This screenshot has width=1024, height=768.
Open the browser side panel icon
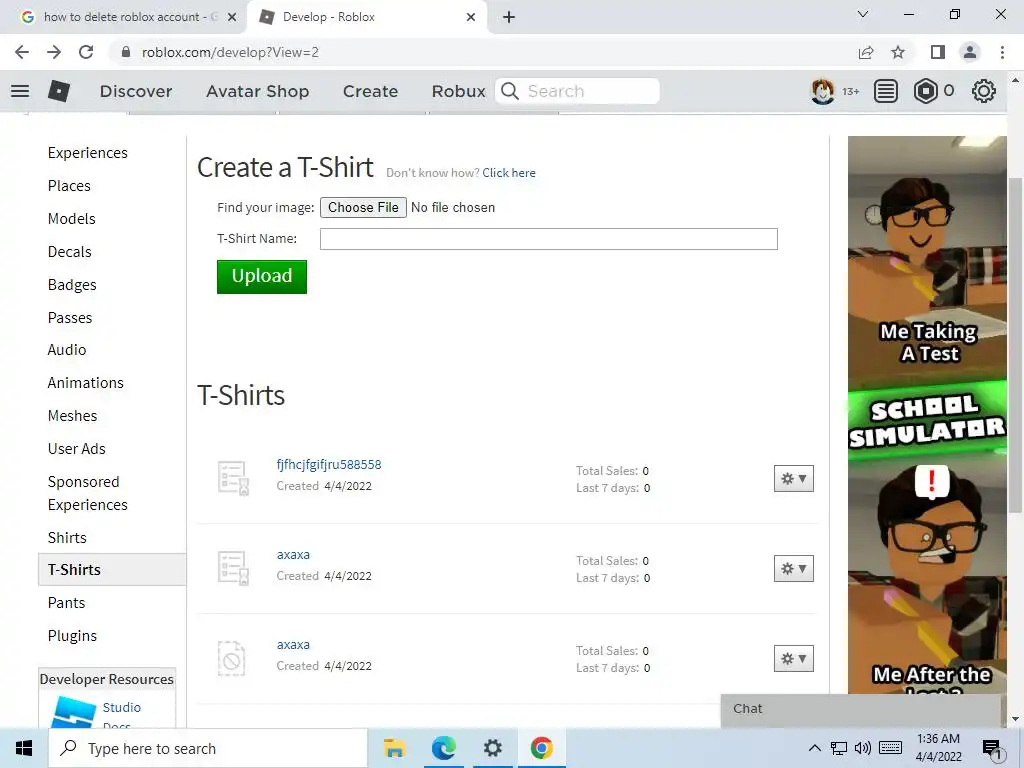[x=938, y=52]
